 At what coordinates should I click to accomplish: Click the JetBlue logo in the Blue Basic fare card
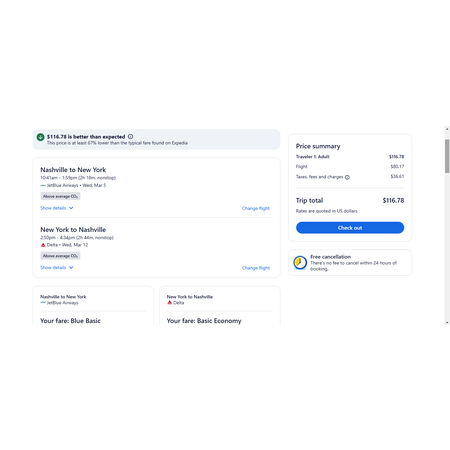pos(43,303)
